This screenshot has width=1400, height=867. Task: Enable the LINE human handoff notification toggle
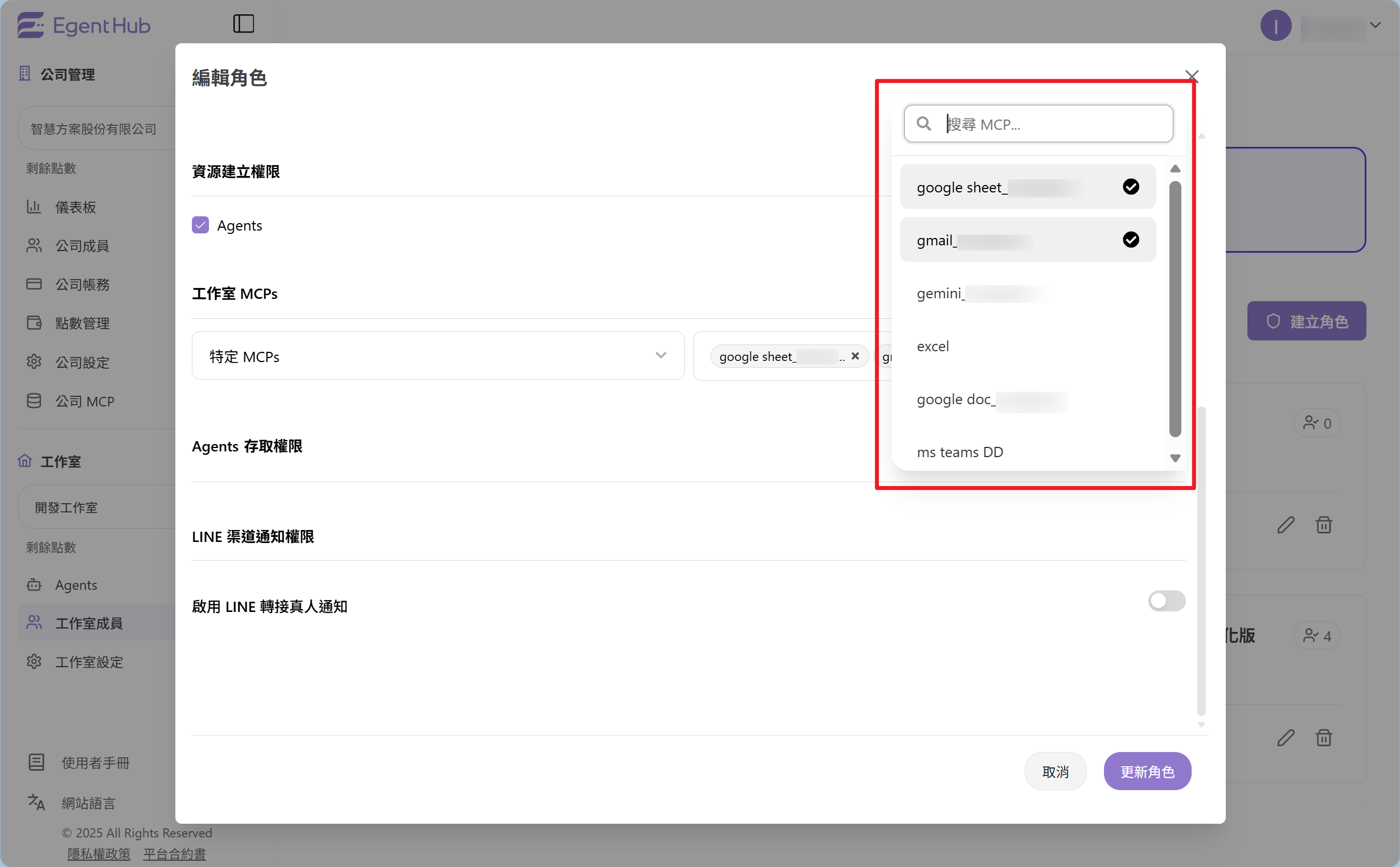1166,601
